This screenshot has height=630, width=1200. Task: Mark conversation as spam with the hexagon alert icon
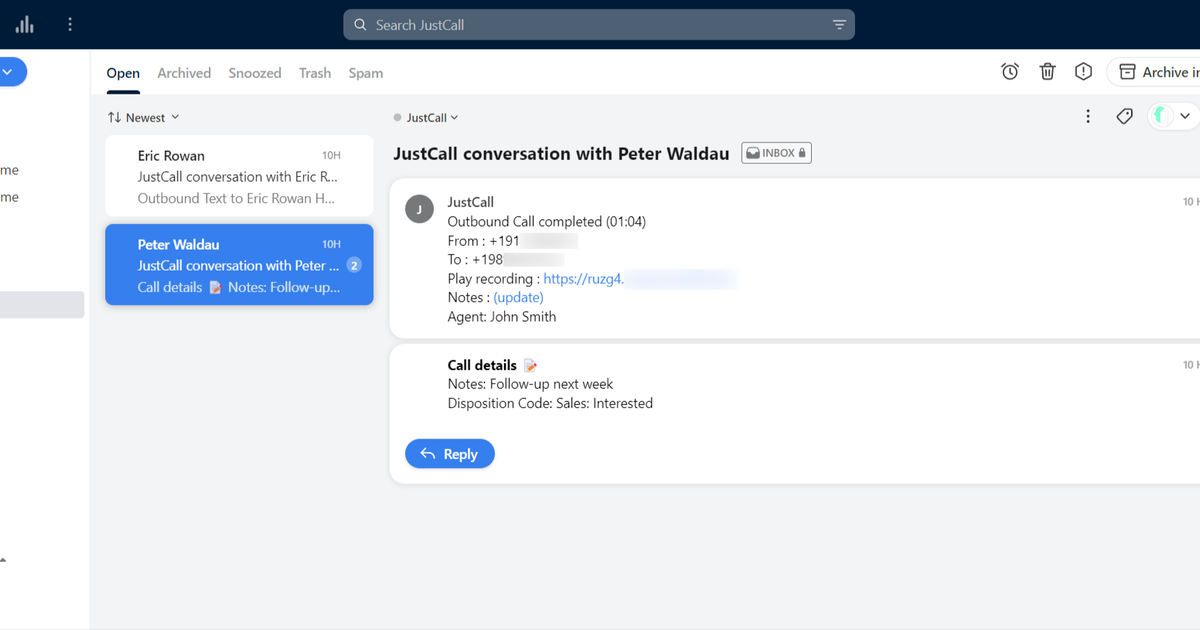(1083, 71)
